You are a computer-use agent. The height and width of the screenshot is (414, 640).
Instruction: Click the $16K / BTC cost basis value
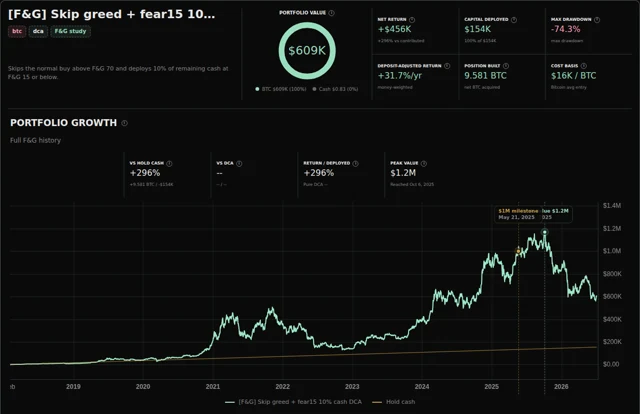573,76
